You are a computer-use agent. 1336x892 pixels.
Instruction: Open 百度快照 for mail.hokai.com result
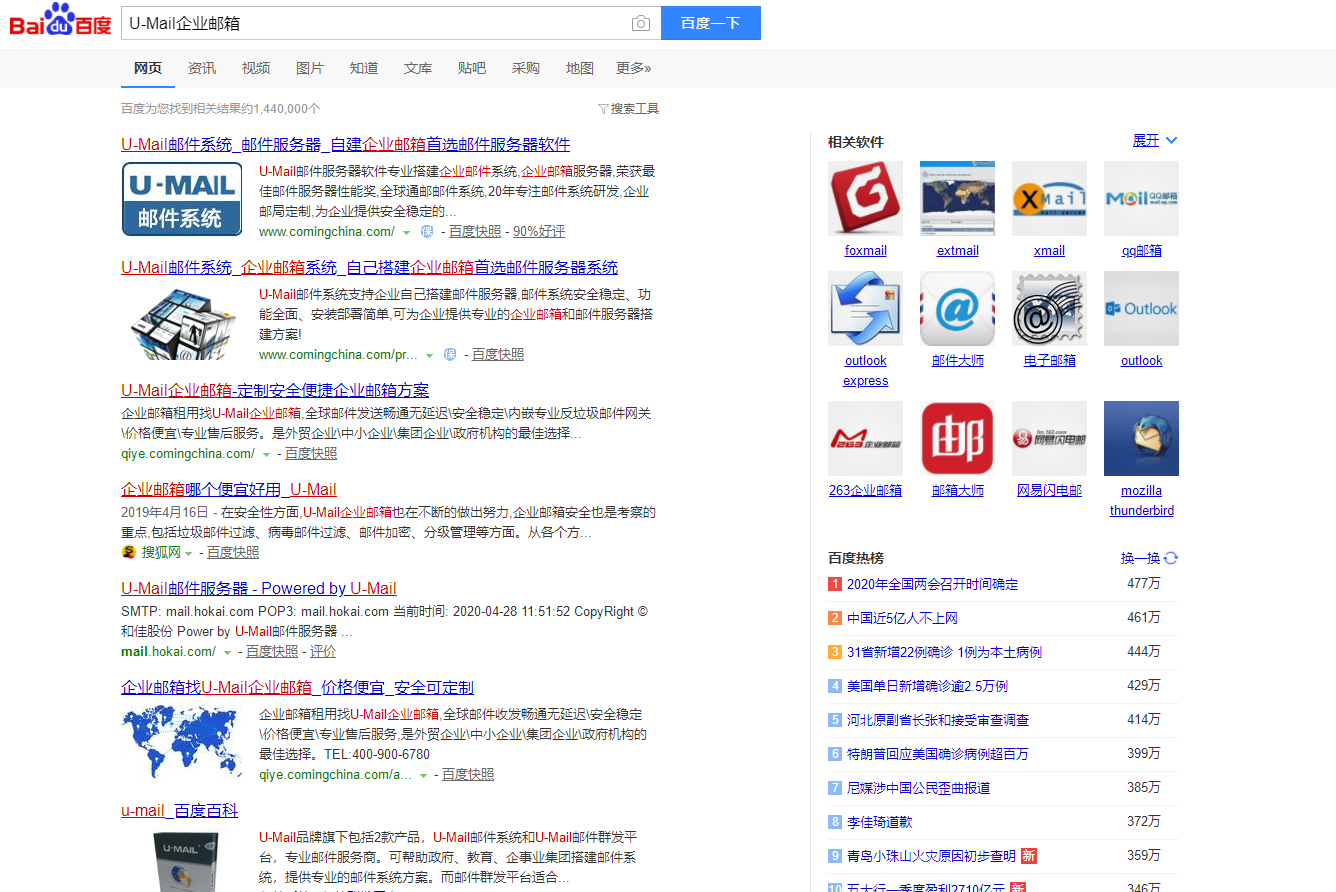[x=272, y=652]
